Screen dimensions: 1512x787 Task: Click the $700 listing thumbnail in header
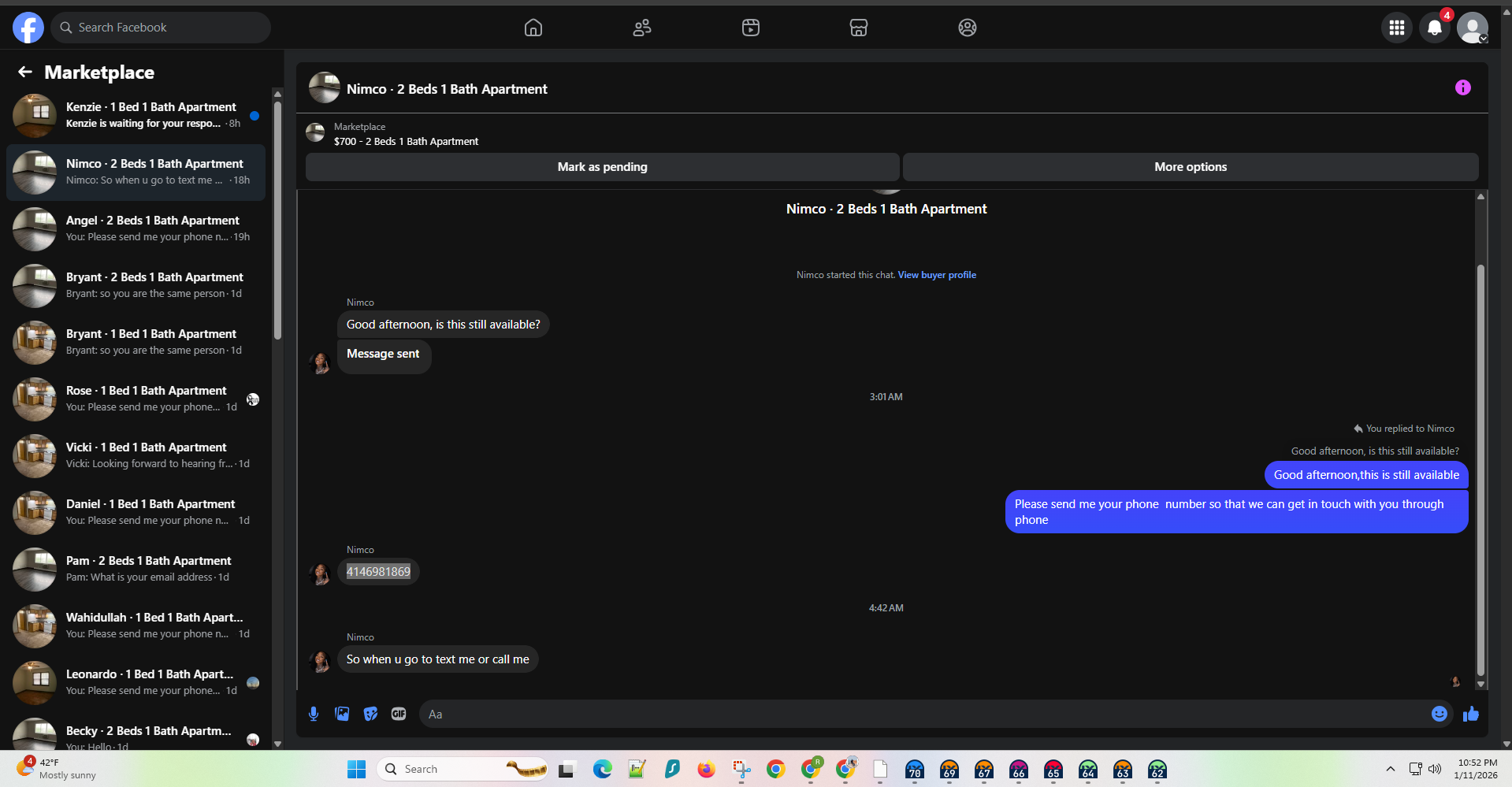[315, 132]
